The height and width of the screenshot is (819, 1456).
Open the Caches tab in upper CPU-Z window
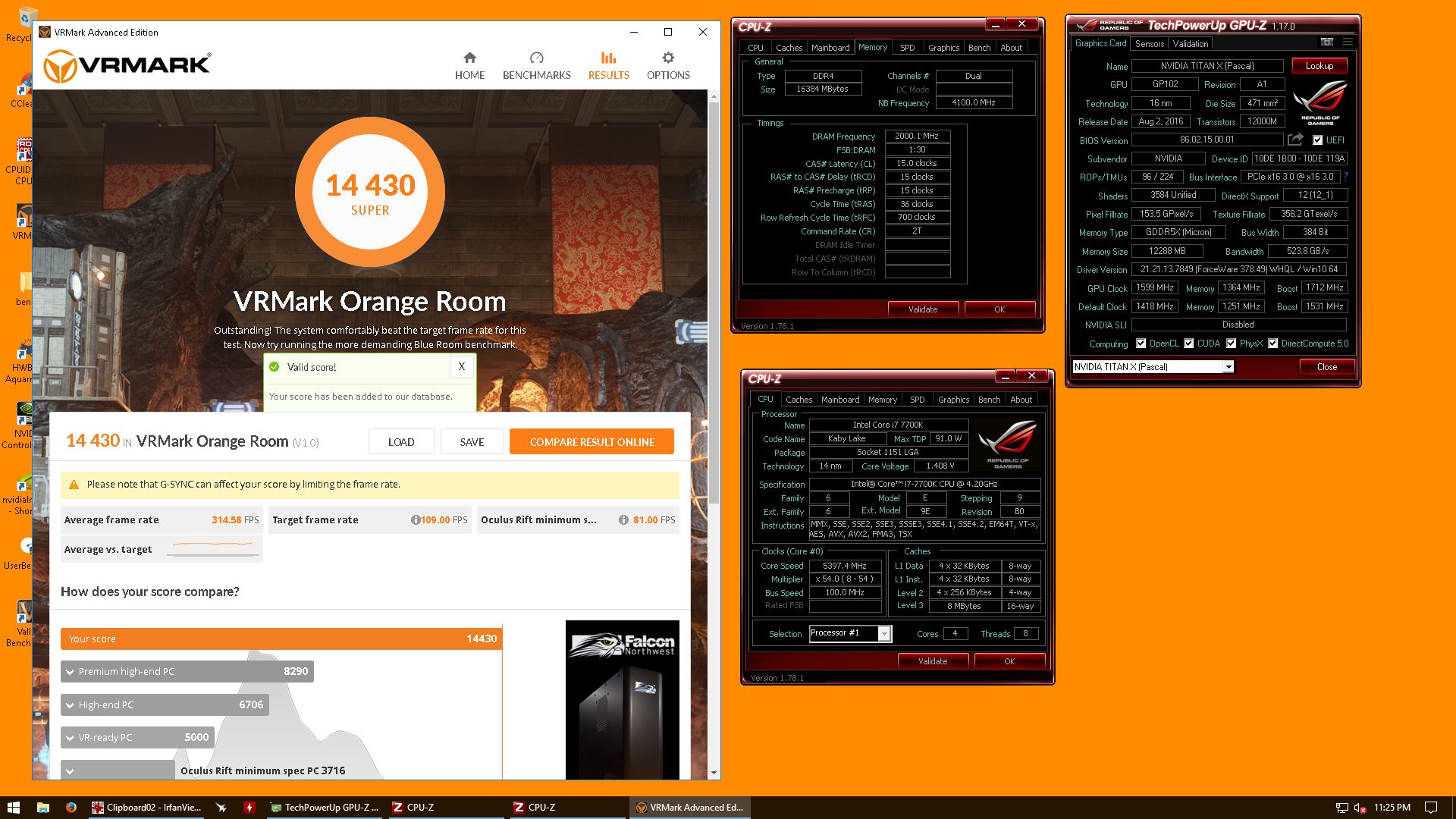pos(789,48)
